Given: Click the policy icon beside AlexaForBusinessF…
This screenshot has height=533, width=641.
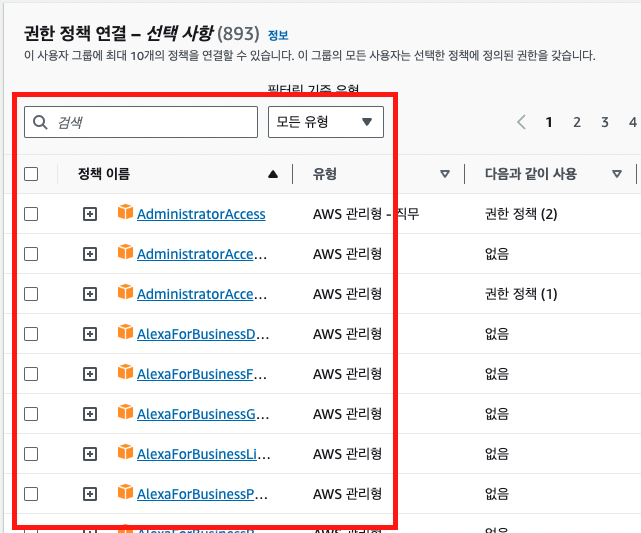Looking at the screenshot, I should click(x=125, y=372).
